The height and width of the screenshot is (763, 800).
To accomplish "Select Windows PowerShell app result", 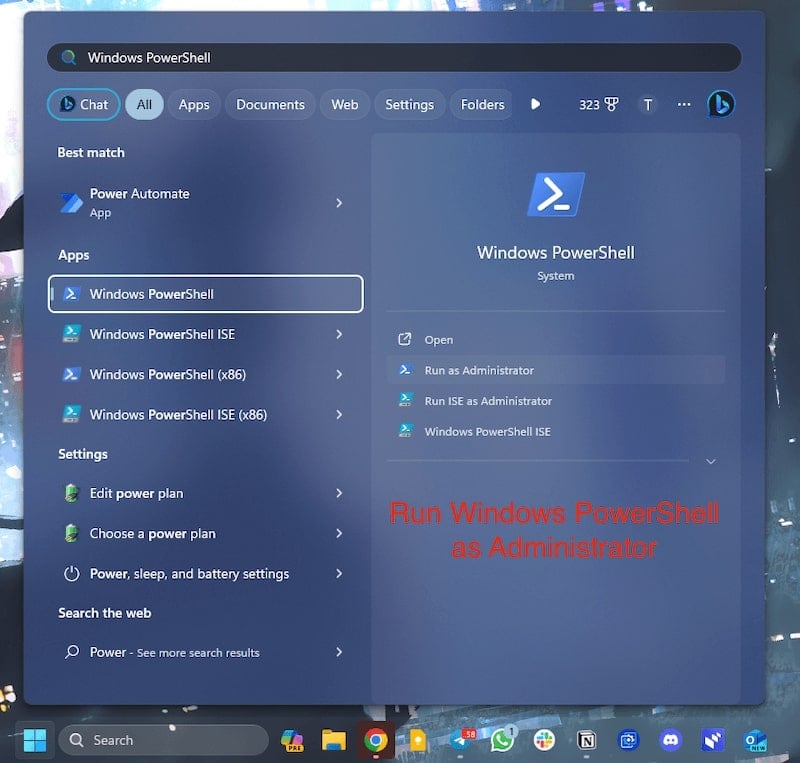I will pos(206,294).
